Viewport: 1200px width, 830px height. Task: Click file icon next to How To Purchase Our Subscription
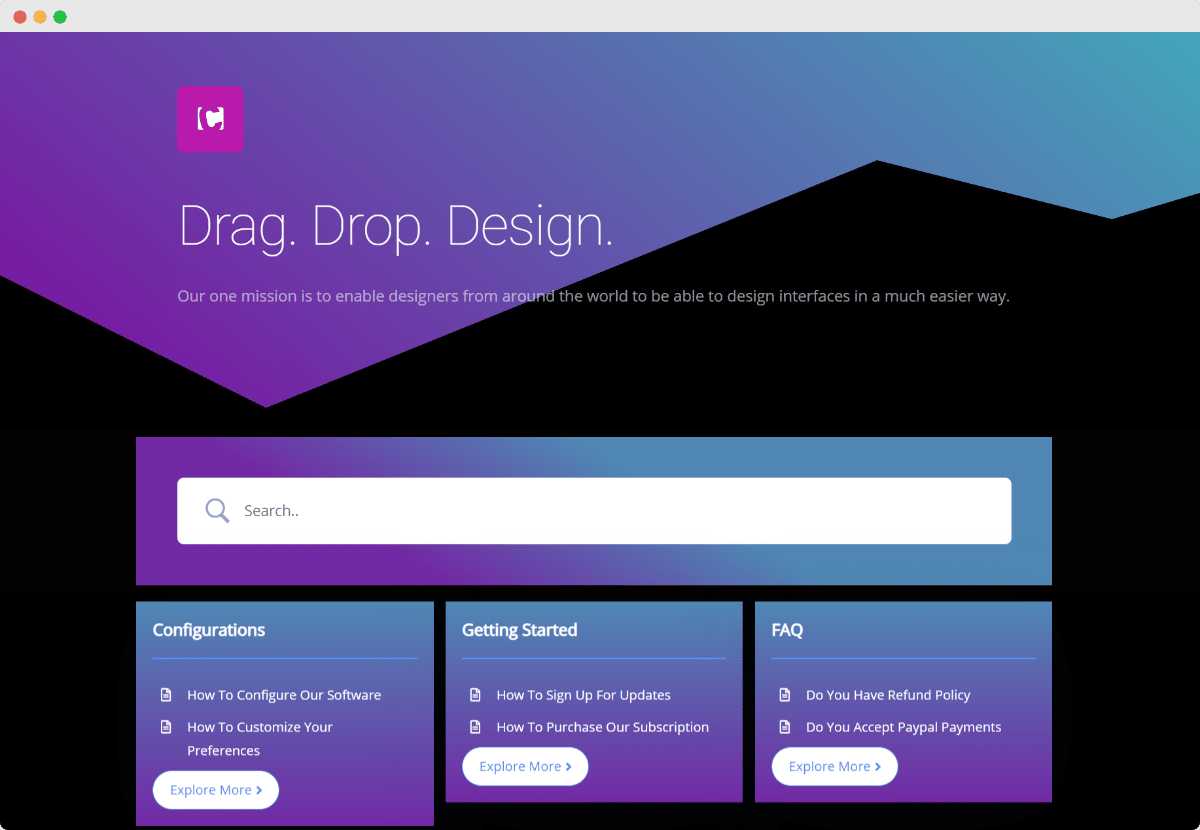[475, 727]
